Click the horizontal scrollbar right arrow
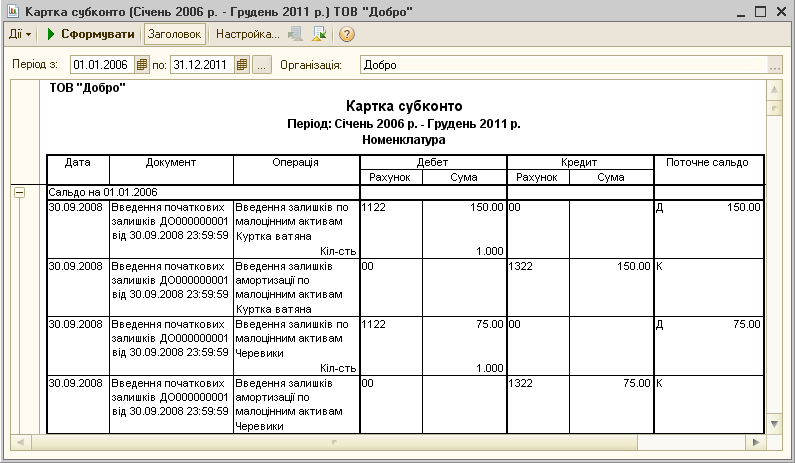Screen dimensions: 795x463 click(756, 442)
